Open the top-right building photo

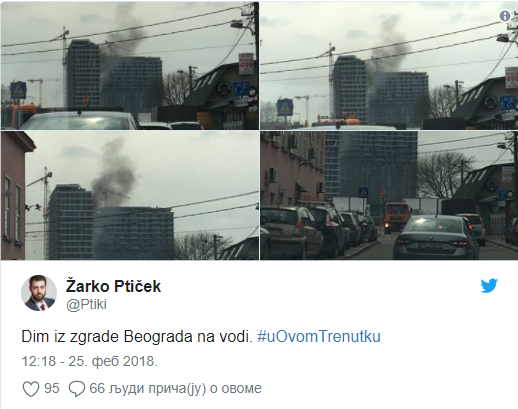pyautogui.click(x=389, y=65)
